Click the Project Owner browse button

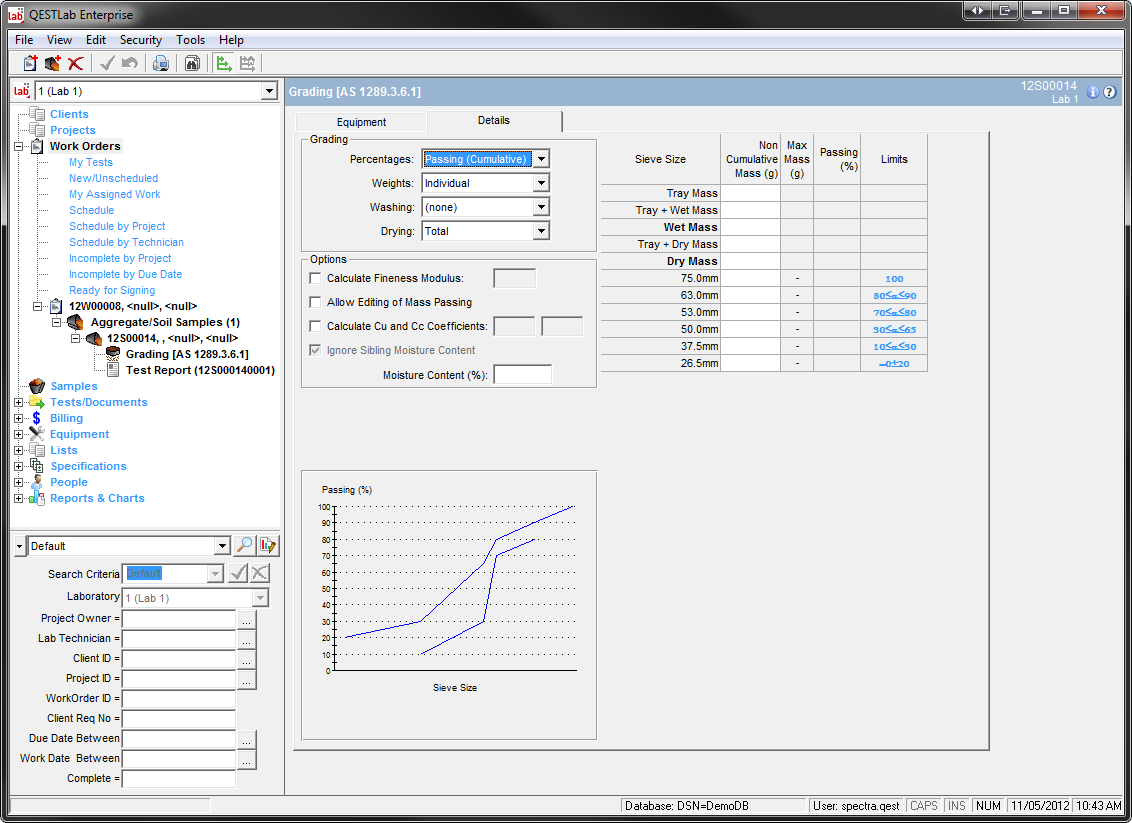247,619
